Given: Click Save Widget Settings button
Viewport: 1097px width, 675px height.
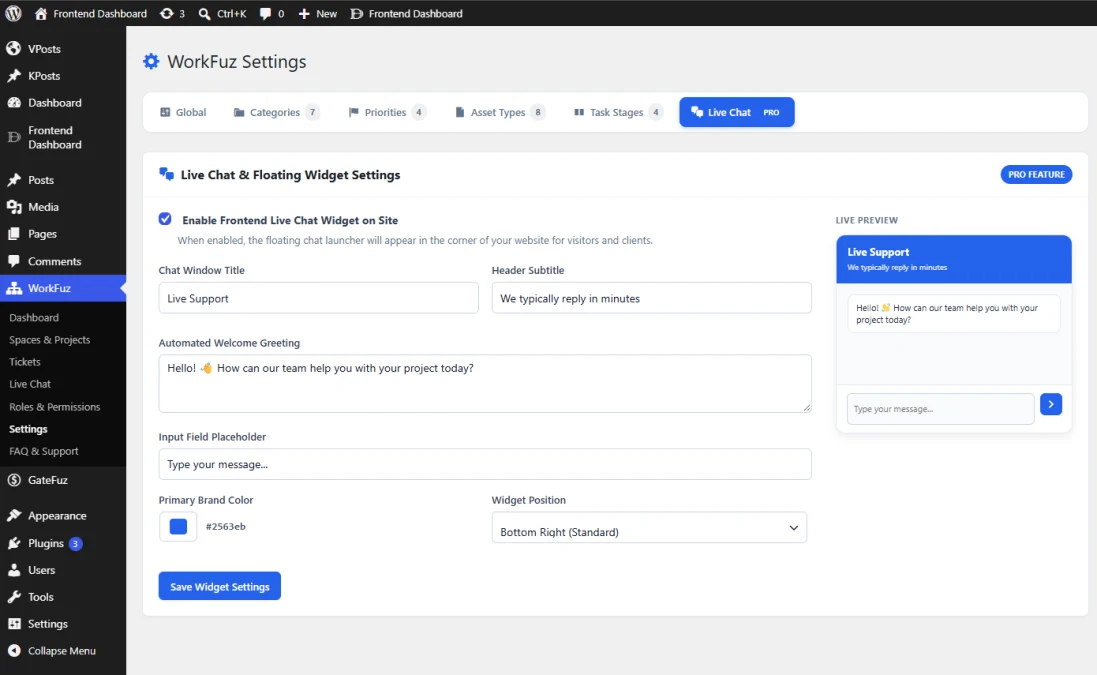Looking at the screenshot, I should click(220, 586).
